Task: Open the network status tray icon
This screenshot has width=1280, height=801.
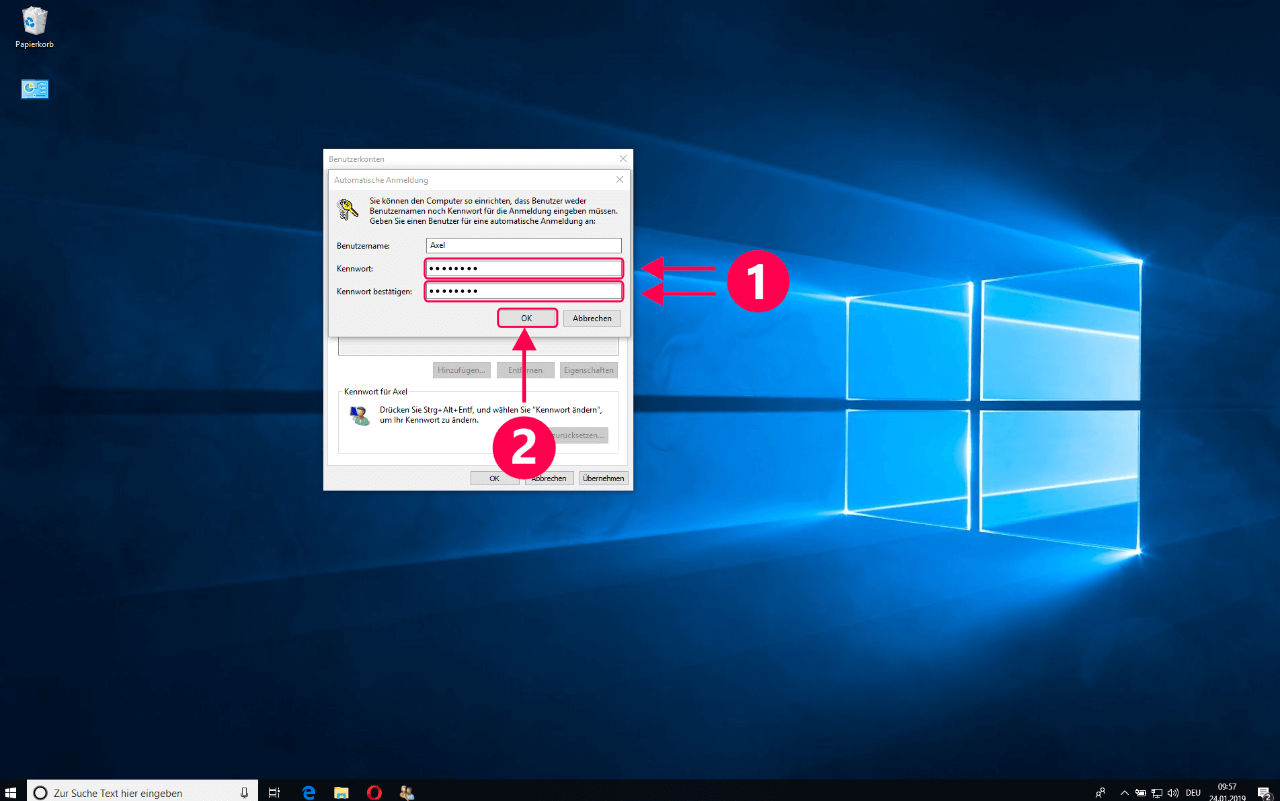Action: 1157,793
